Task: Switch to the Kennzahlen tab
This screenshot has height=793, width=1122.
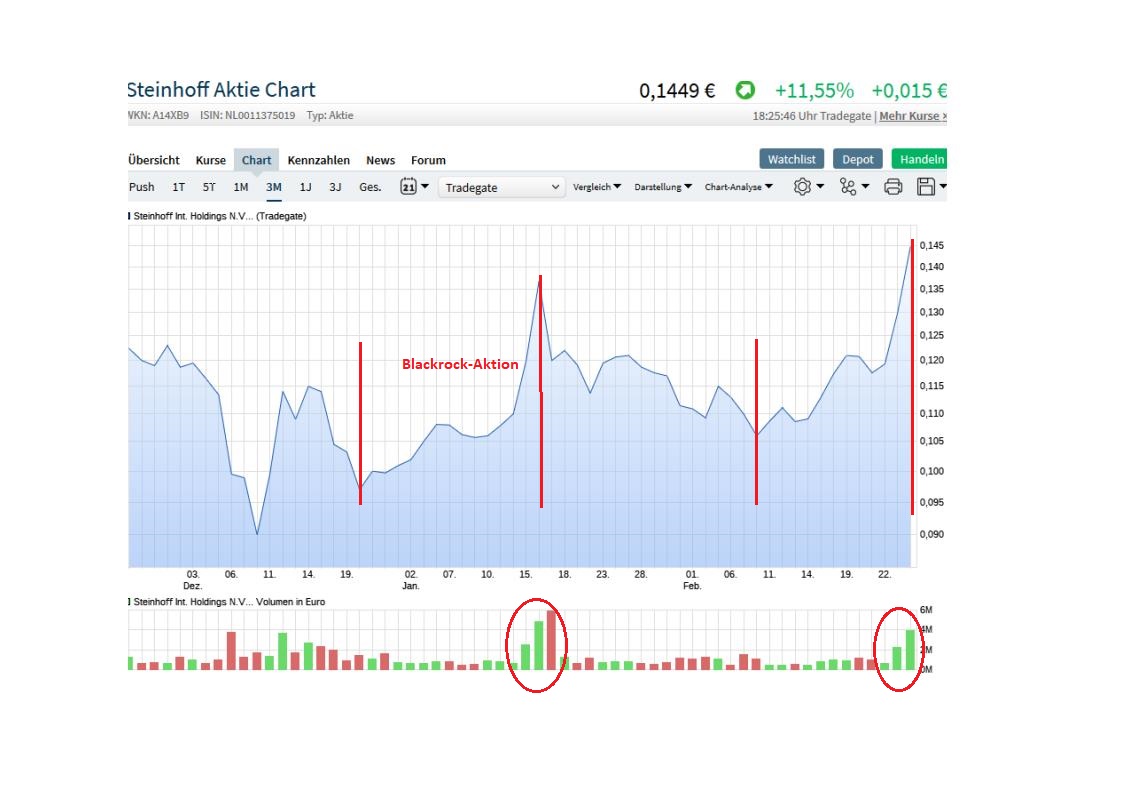Action: tap(319, 160)
